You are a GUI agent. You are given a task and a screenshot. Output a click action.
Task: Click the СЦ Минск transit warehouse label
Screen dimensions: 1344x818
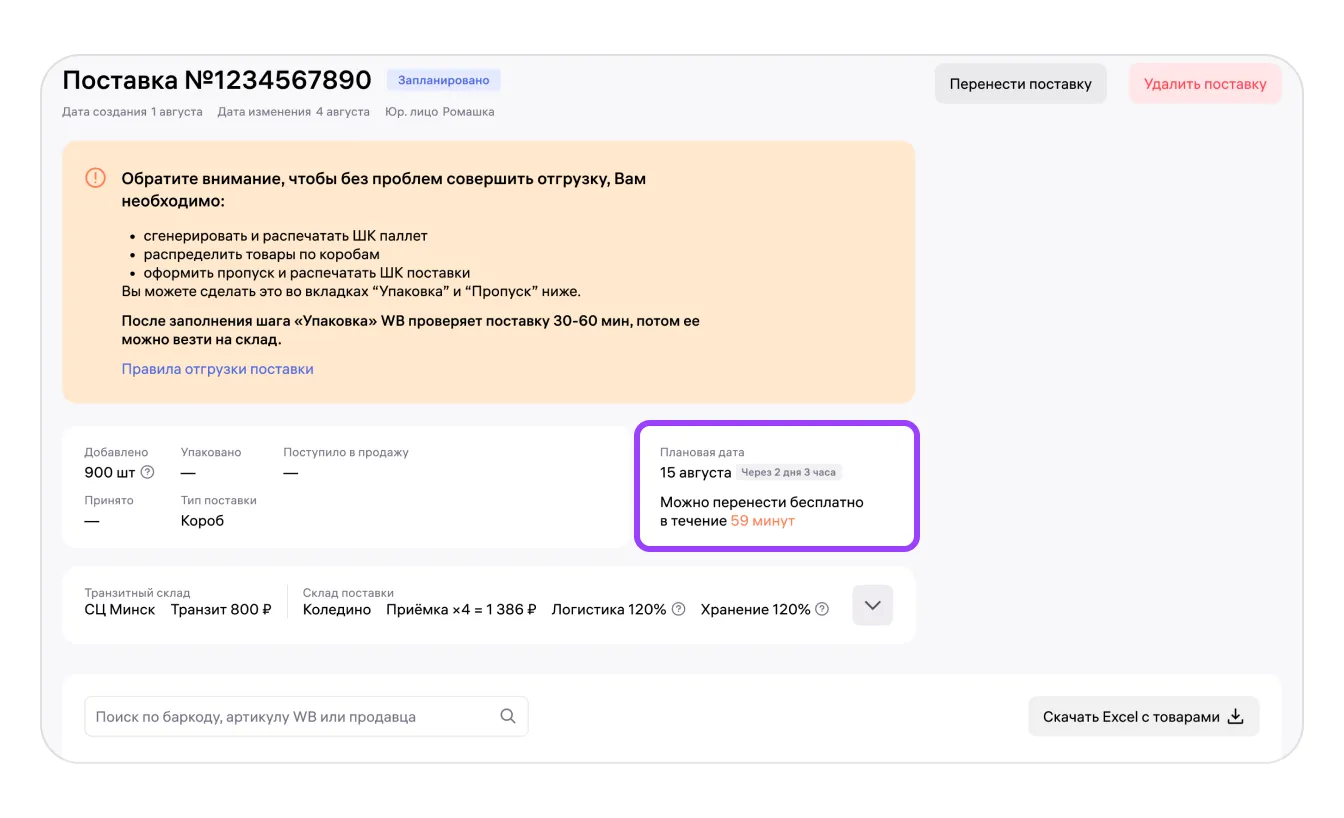(120, 609)
